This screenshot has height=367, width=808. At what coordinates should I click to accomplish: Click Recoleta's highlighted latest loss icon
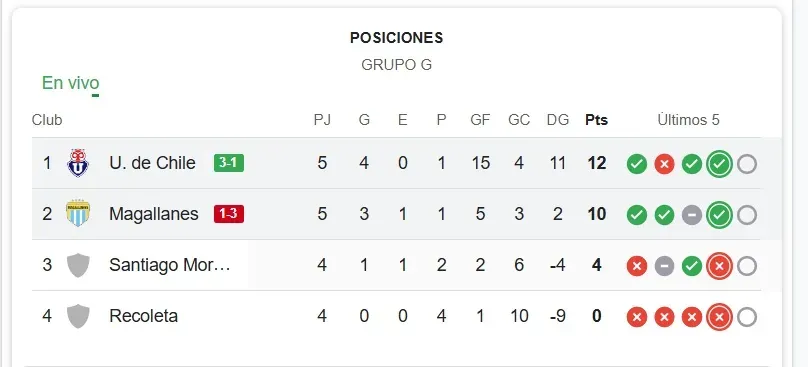pos(720,317)
